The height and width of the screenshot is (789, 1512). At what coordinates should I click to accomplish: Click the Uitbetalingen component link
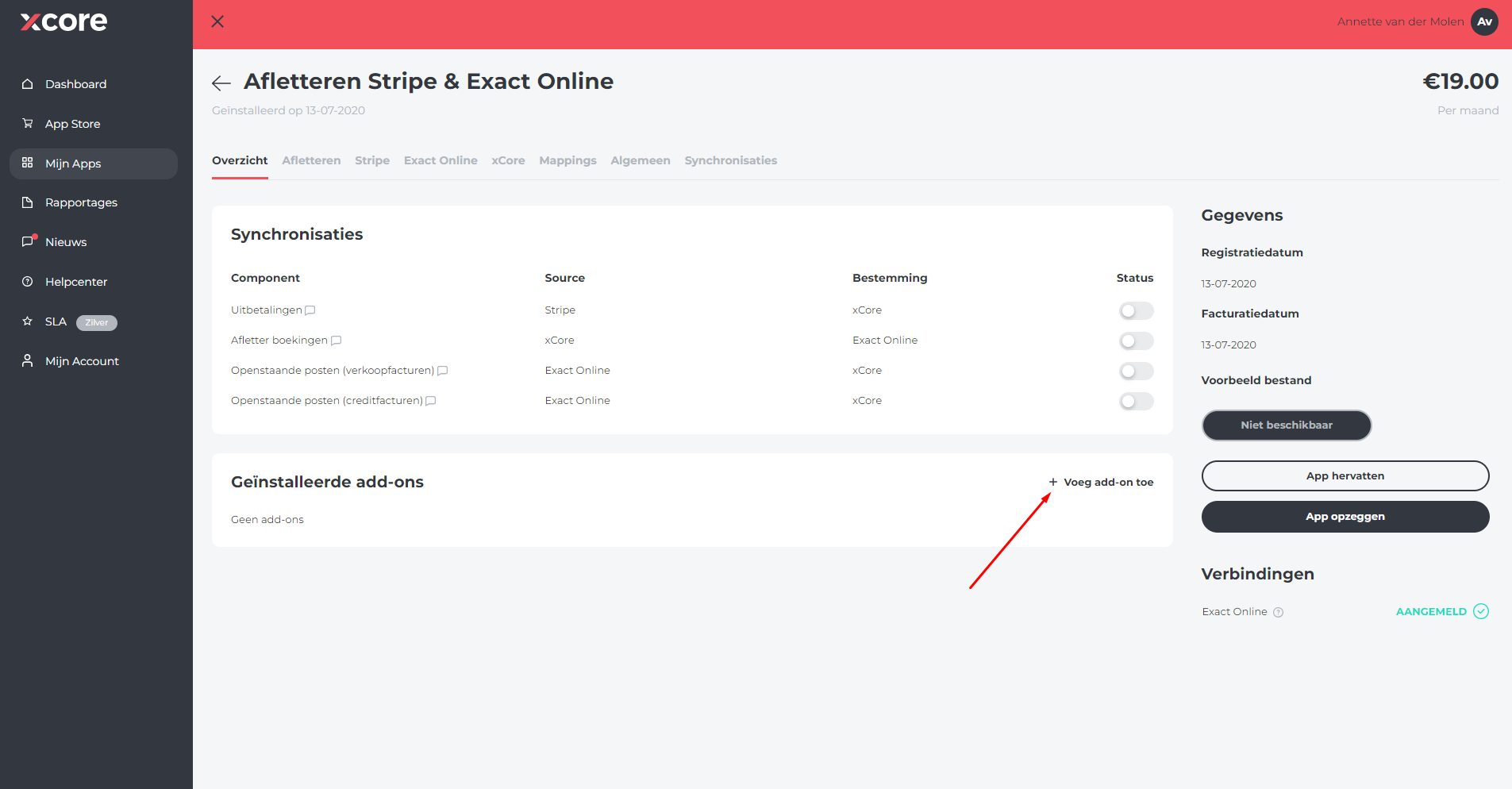pos(267,310)
